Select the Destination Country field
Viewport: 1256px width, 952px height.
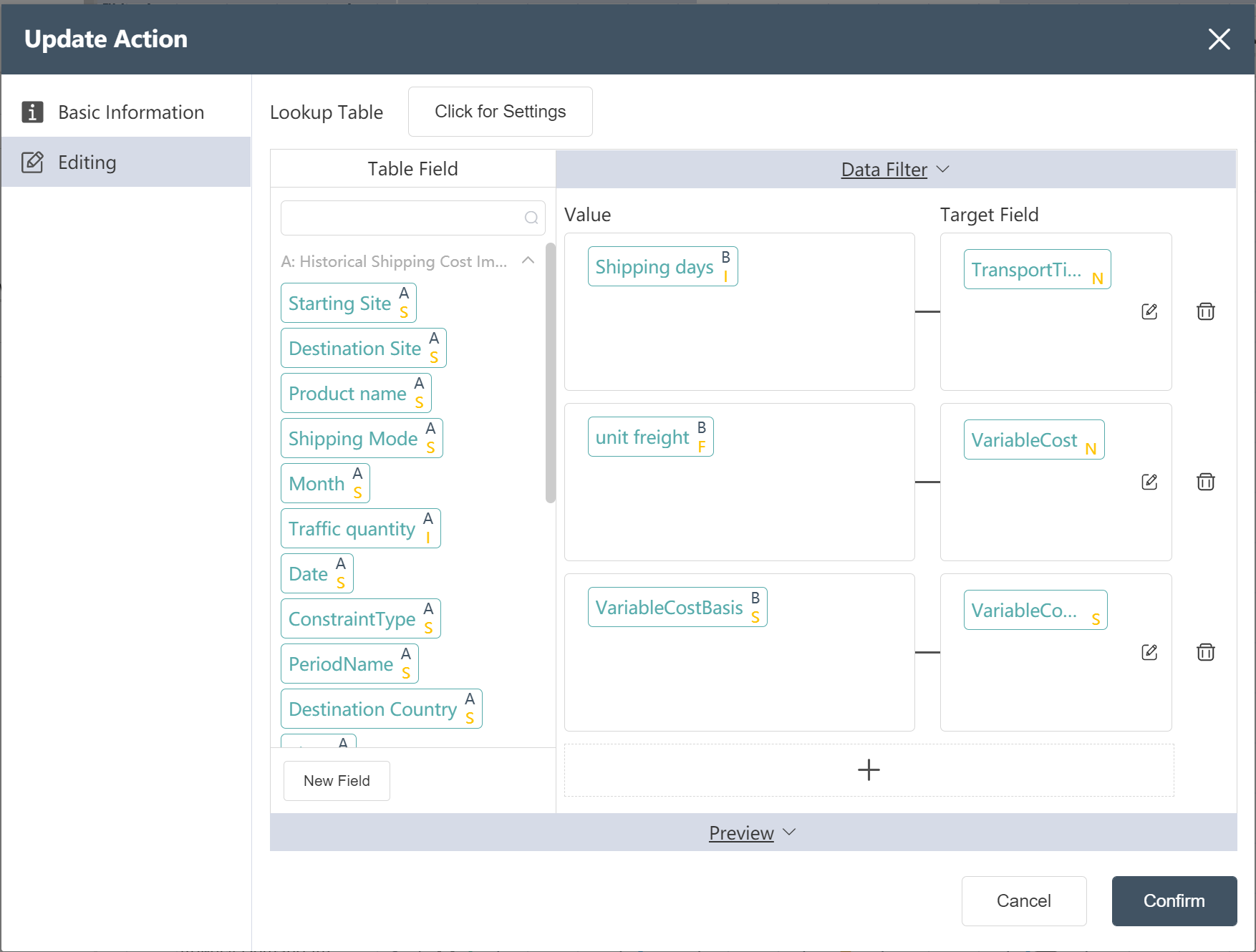(x=382, y=709)
